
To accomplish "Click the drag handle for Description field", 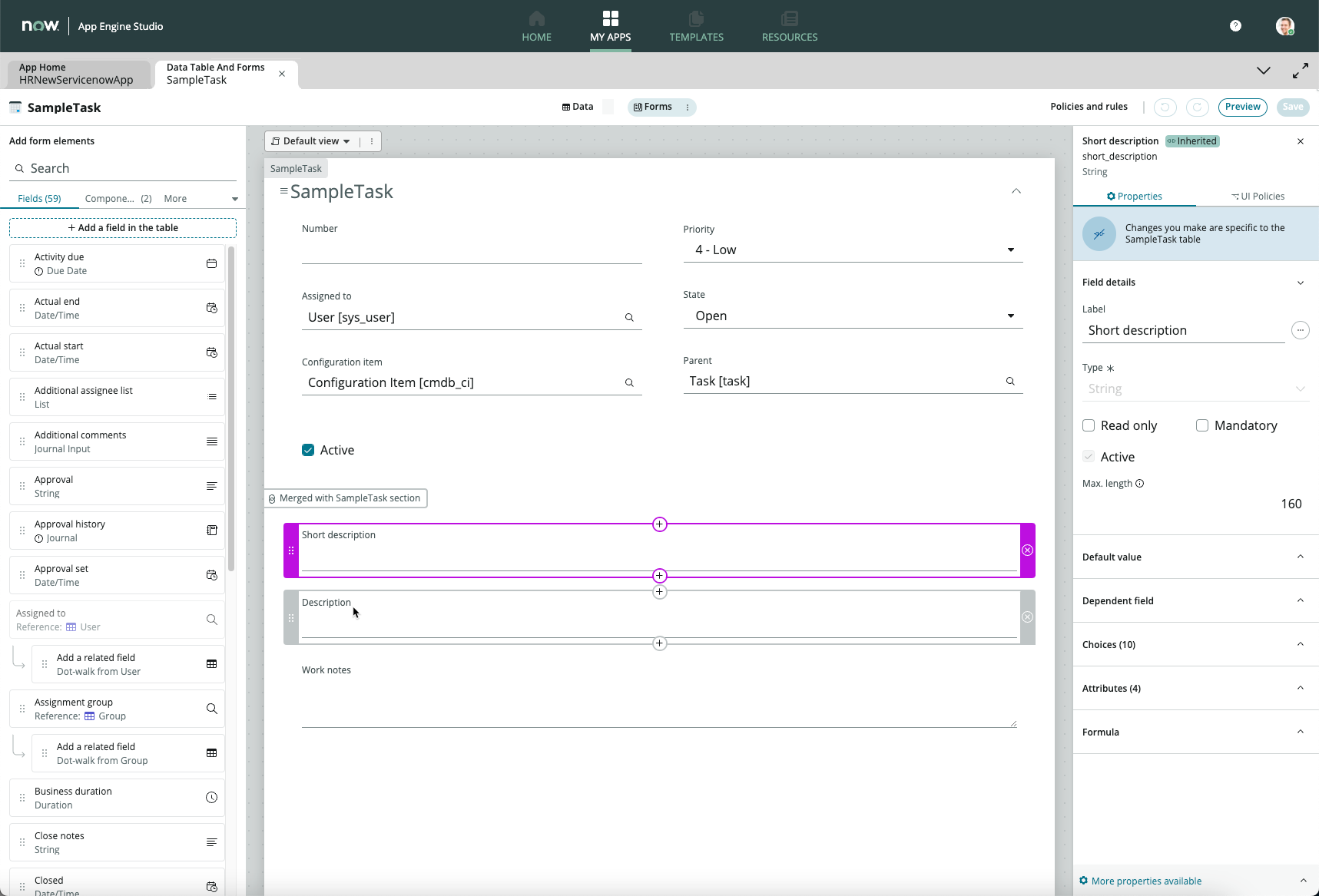I will 291,617.
